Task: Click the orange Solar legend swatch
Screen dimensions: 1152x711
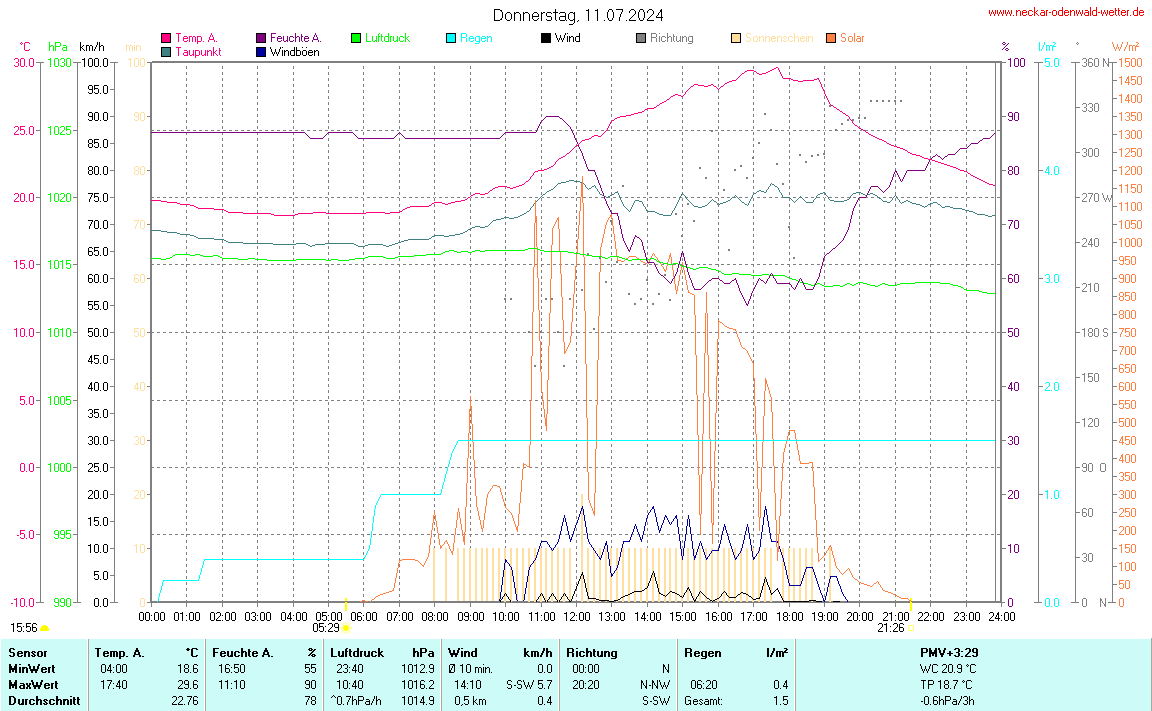Action: (x=830, y=38)
